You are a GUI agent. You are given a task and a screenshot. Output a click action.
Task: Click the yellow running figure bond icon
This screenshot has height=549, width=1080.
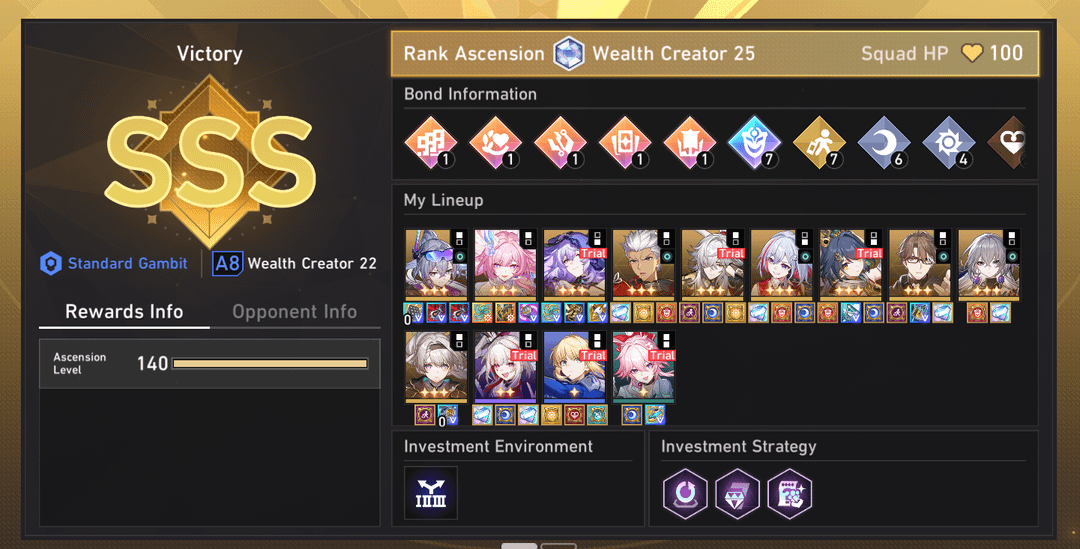tap(819, 143)
